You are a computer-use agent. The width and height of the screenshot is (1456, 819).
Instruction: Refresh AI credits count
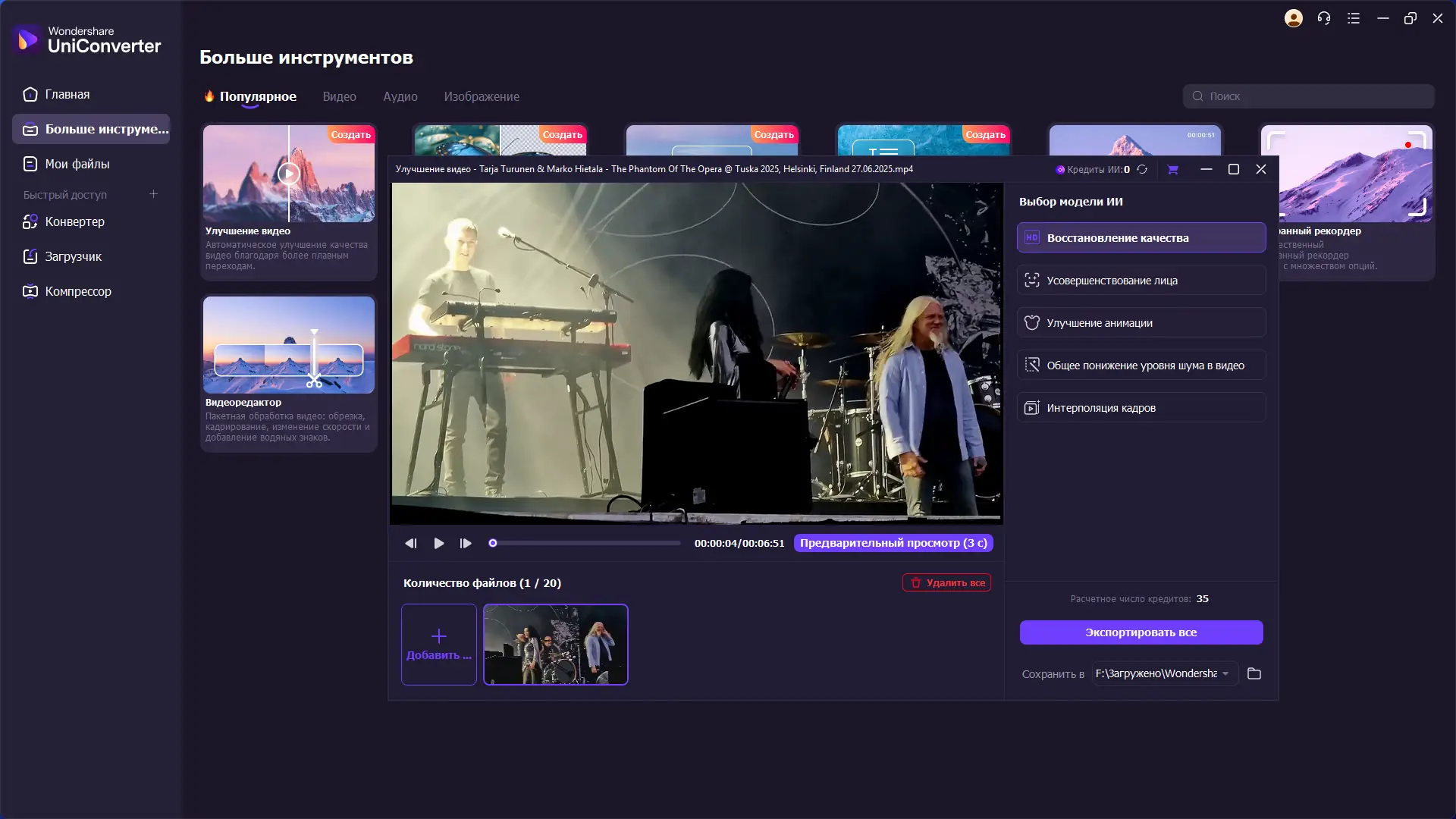(1142, 169)
